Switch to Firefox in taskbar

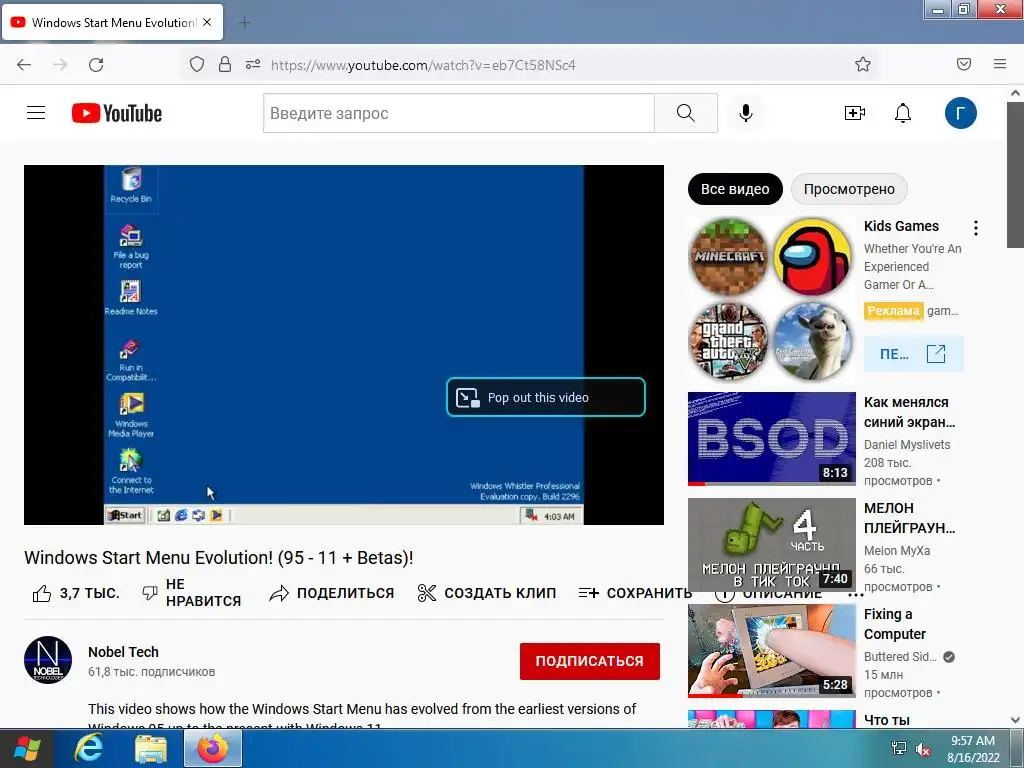(x=213, y=748)
